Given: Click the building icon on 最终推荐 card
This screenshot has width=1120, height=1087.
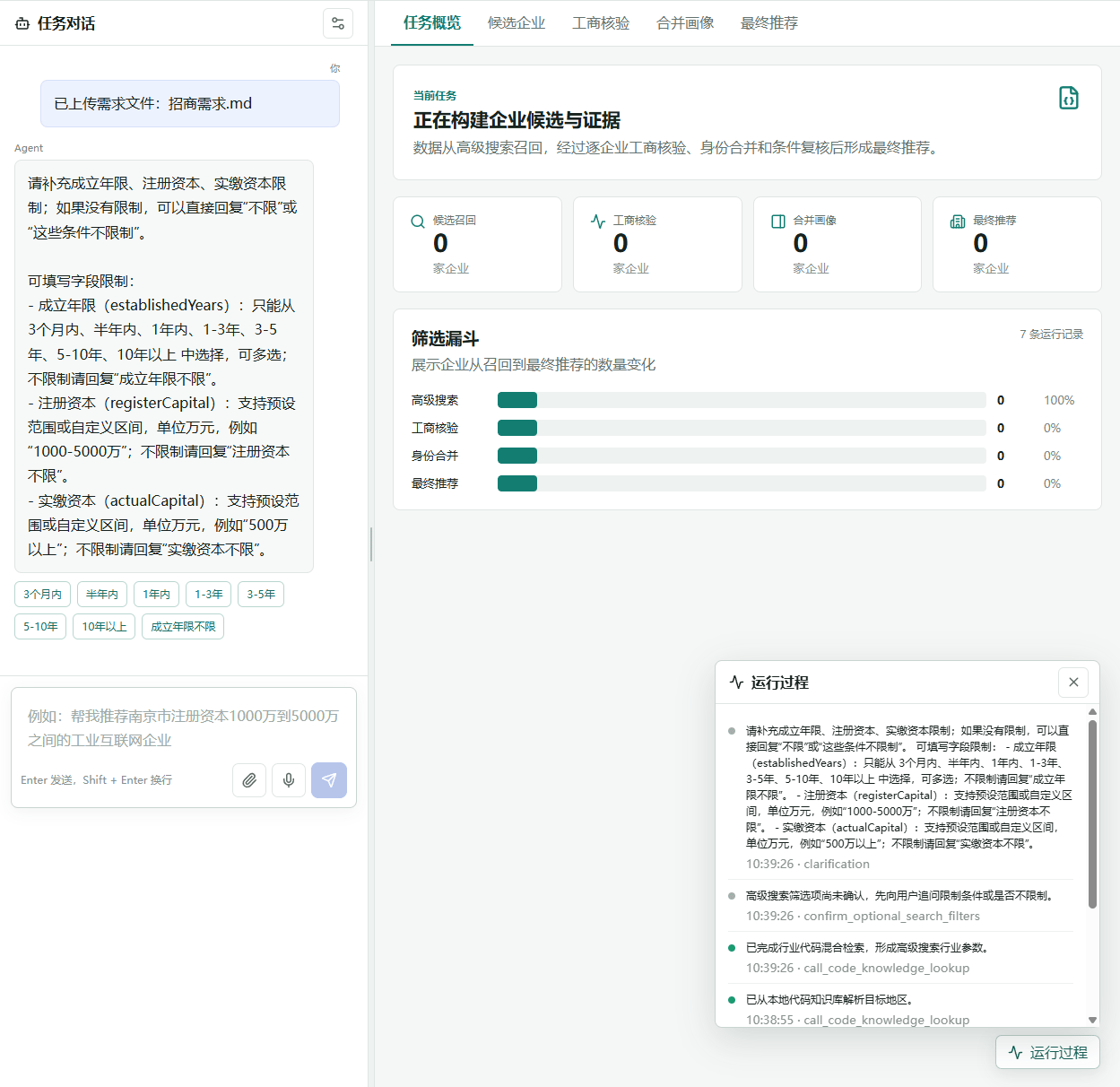Looking at the screenshot, I should (958, 222).
